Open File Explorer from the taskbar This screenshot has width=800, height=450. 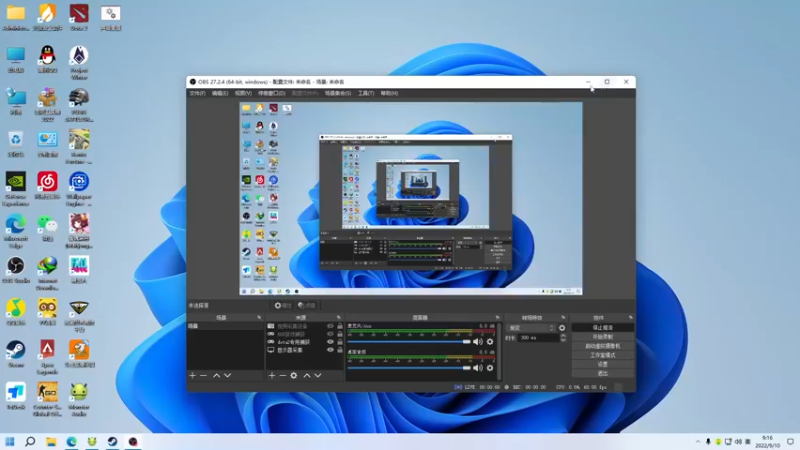coord(51,441)
